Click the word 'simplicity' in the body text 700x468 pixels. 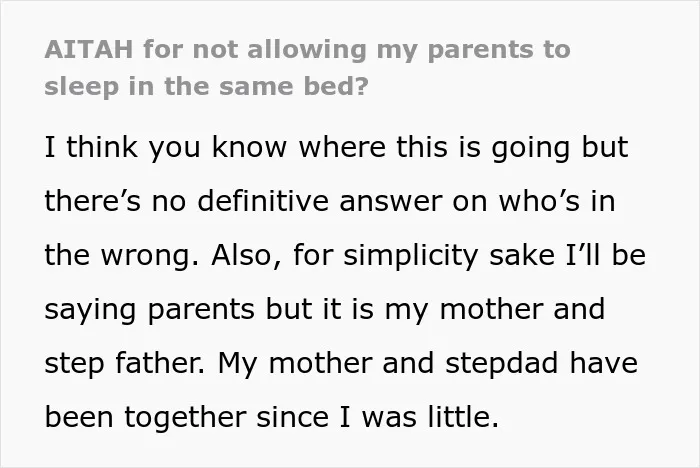pos(410,257)
